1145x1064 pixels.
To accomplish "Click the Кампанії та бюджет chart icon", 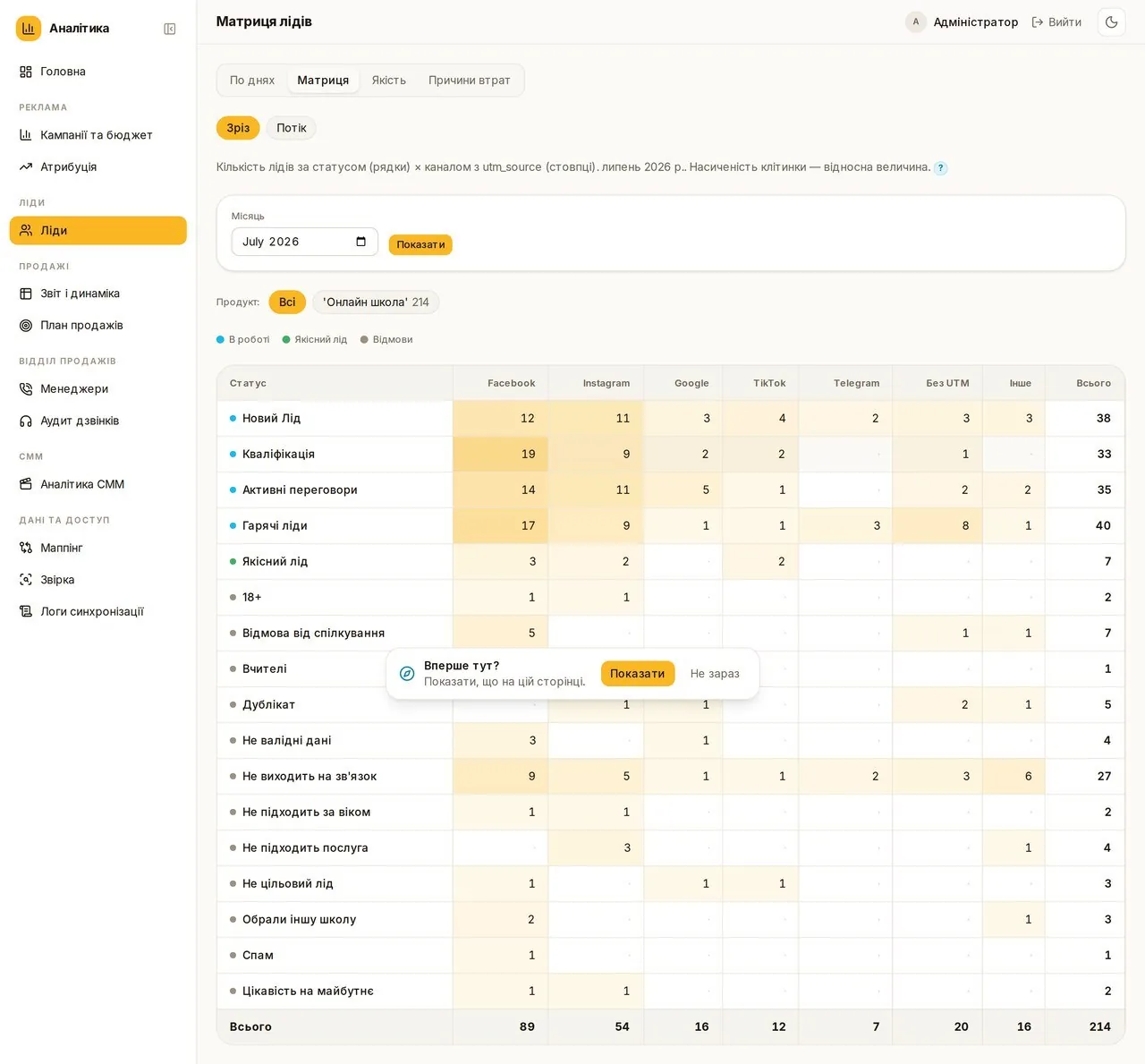I will coord(26,135).
